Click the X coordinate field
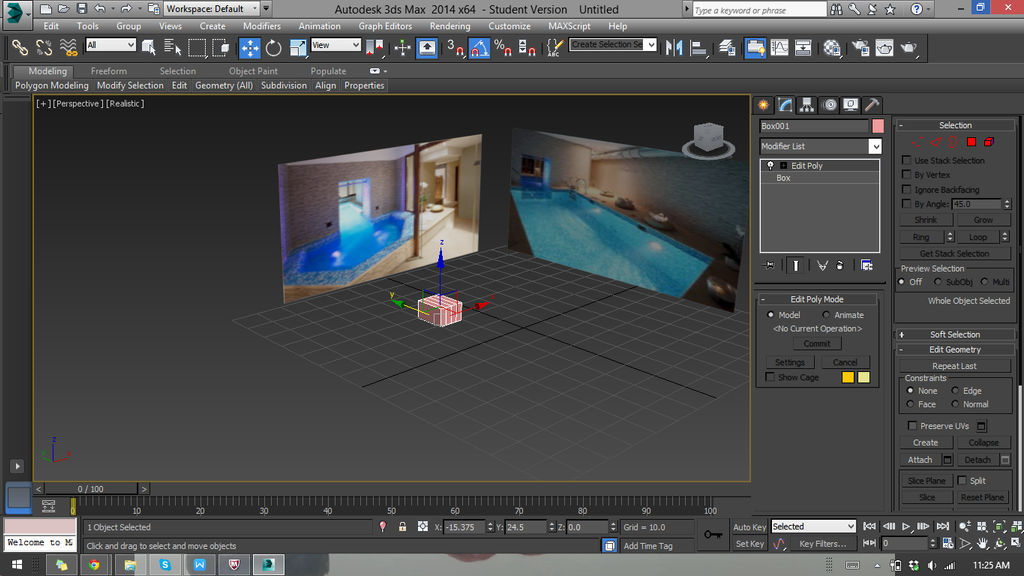 point(464,527)
